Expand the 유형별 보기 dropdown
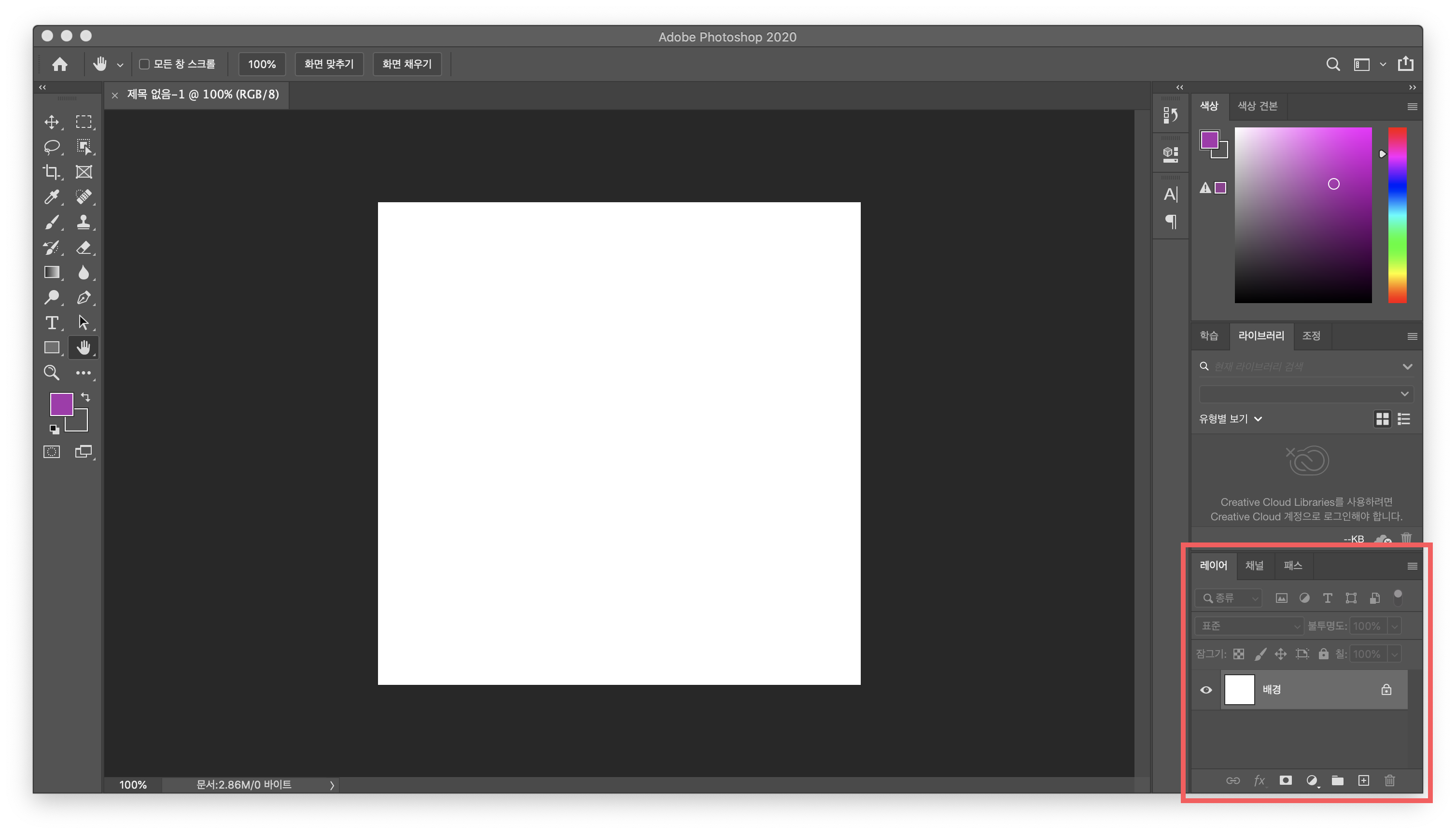This screenshot has width=1456, height=834. [1231, 419]
